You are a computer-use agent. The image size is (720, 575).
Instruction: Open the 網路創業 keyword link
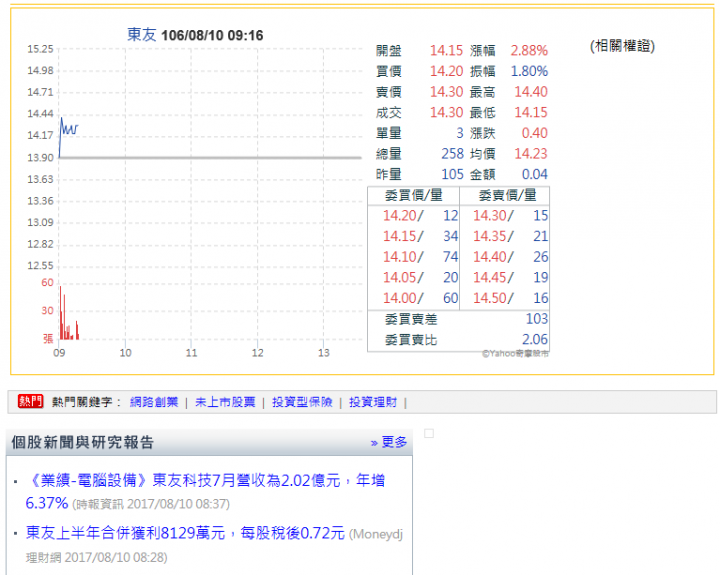(154, 402)
